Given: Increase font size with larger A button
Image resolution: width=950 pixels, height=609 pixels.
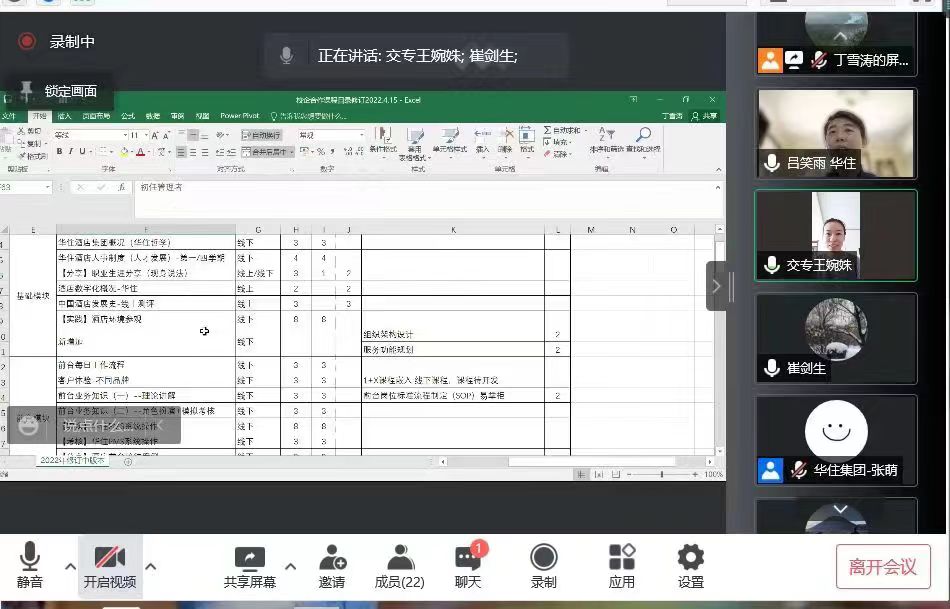Looking at the screenshot, I should (x=155, y=135).
